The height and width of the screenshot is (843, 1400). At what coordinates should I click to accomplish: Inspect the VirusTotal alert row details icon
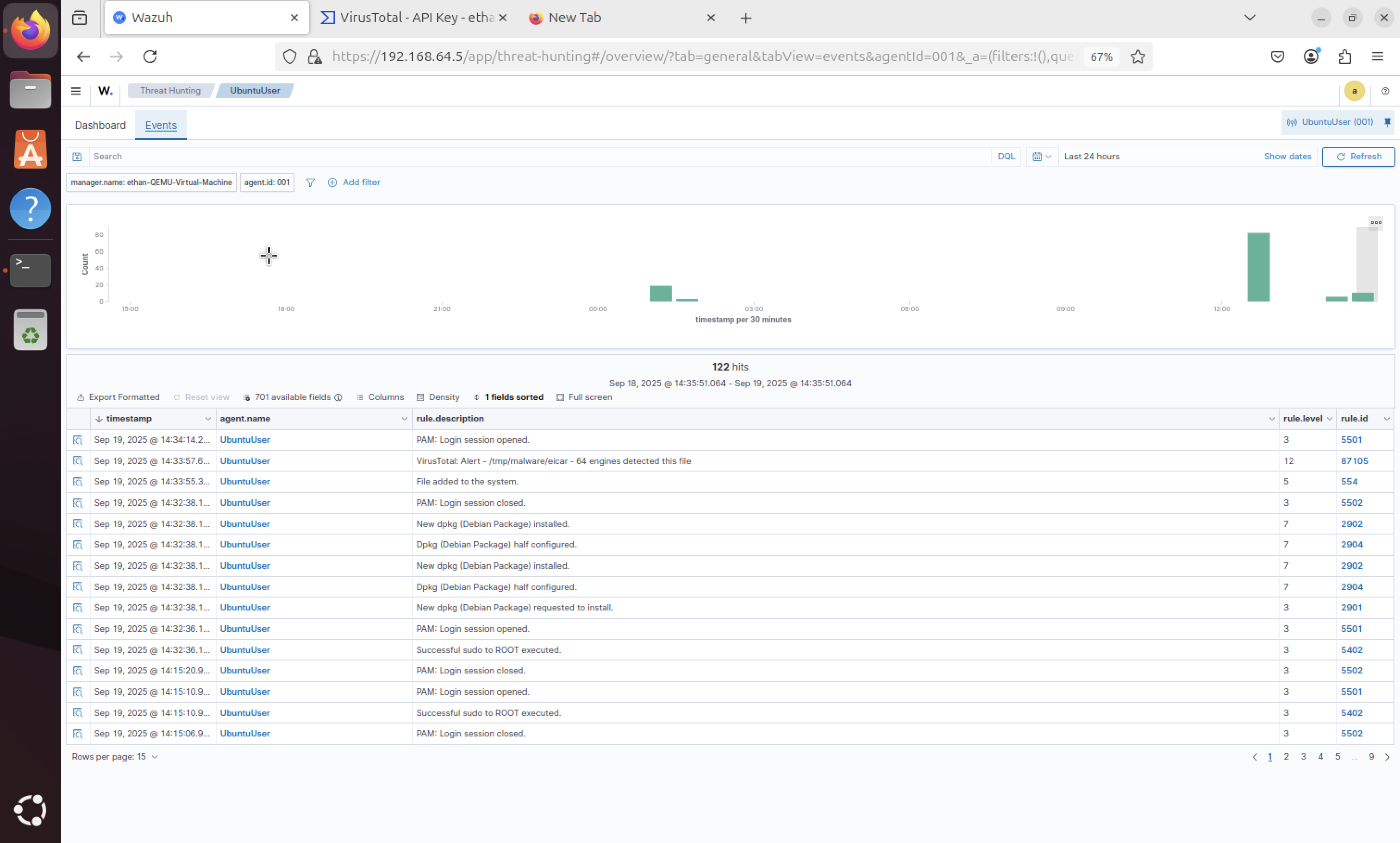tap(78, 461)
